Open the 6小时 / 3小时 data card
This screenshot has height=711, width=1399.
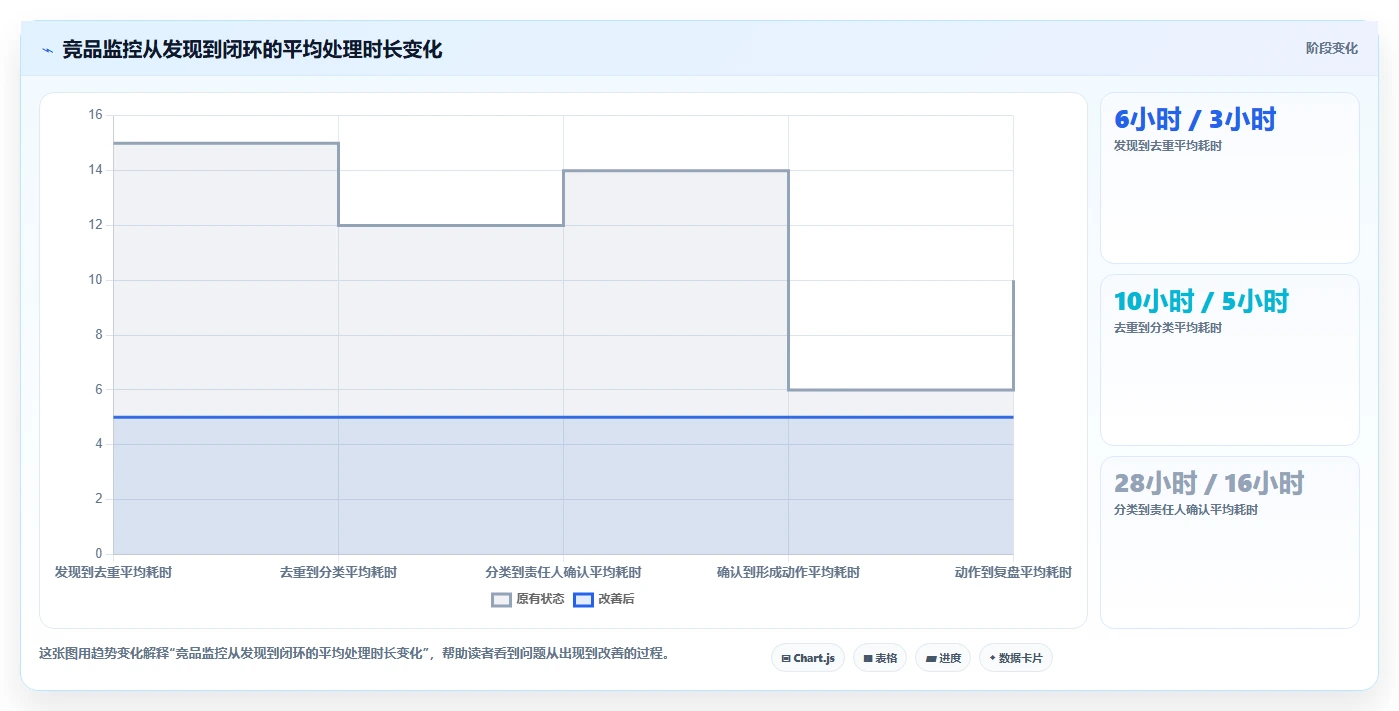(x=1230, y=178)
